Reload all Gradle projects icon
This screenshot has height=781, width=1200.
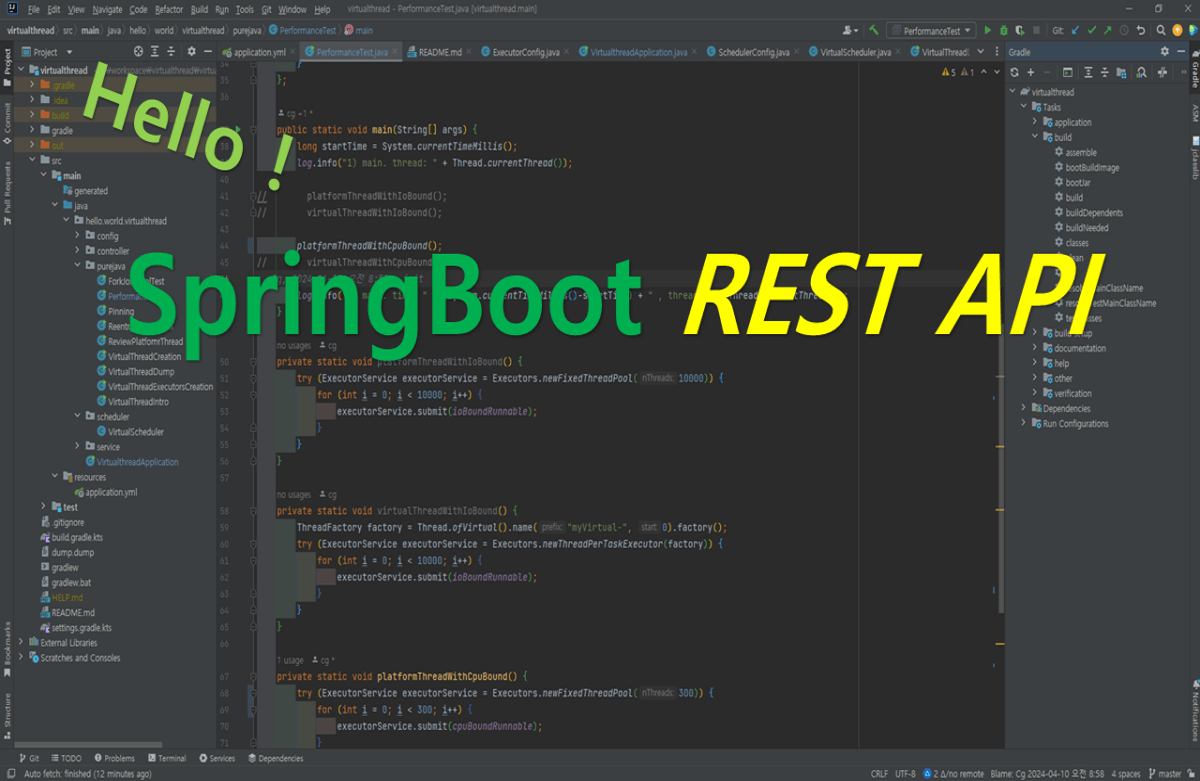[1014, 72]
